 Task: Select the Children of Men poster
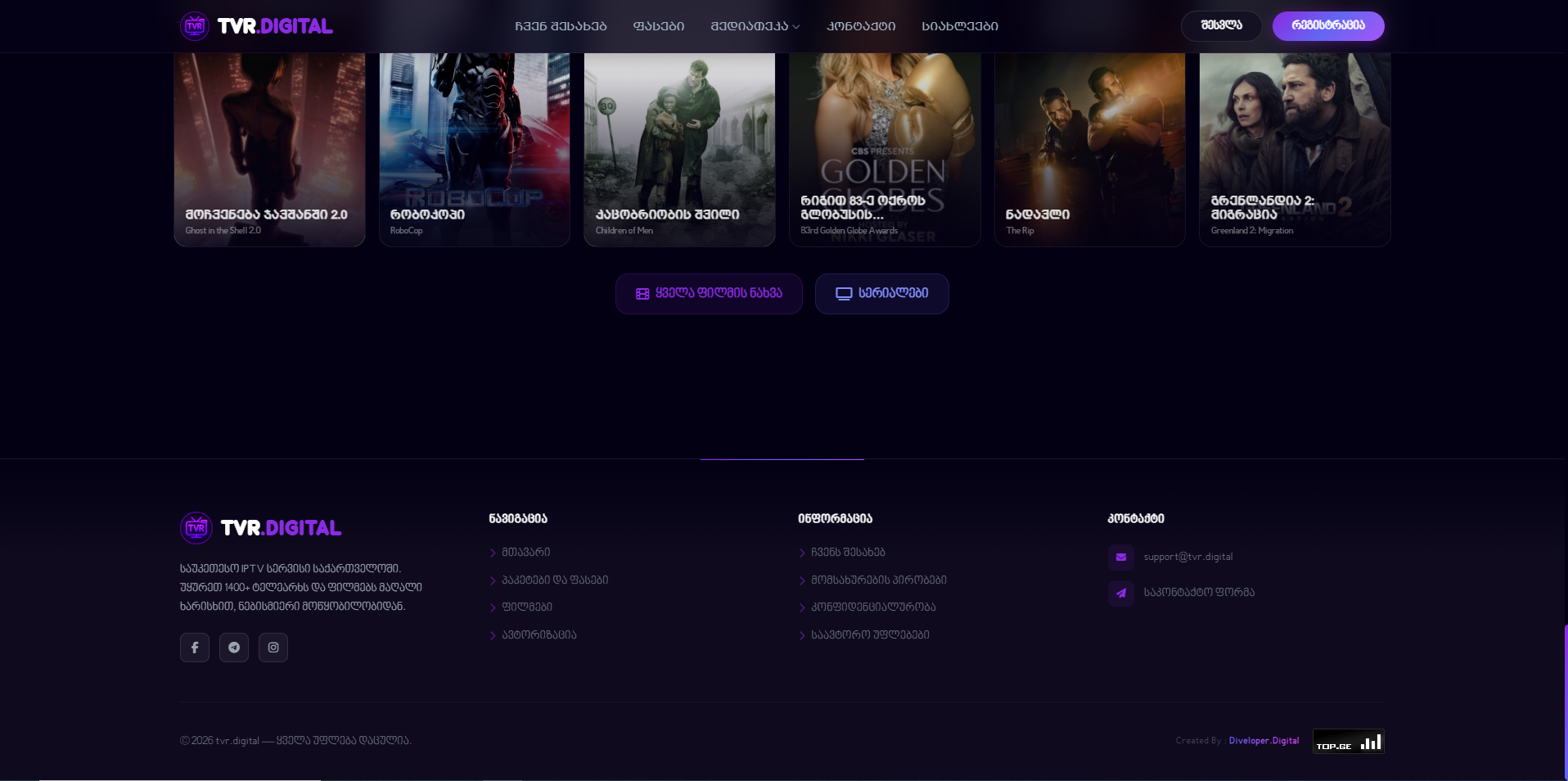pyautogui.click(x=679, y=147)
